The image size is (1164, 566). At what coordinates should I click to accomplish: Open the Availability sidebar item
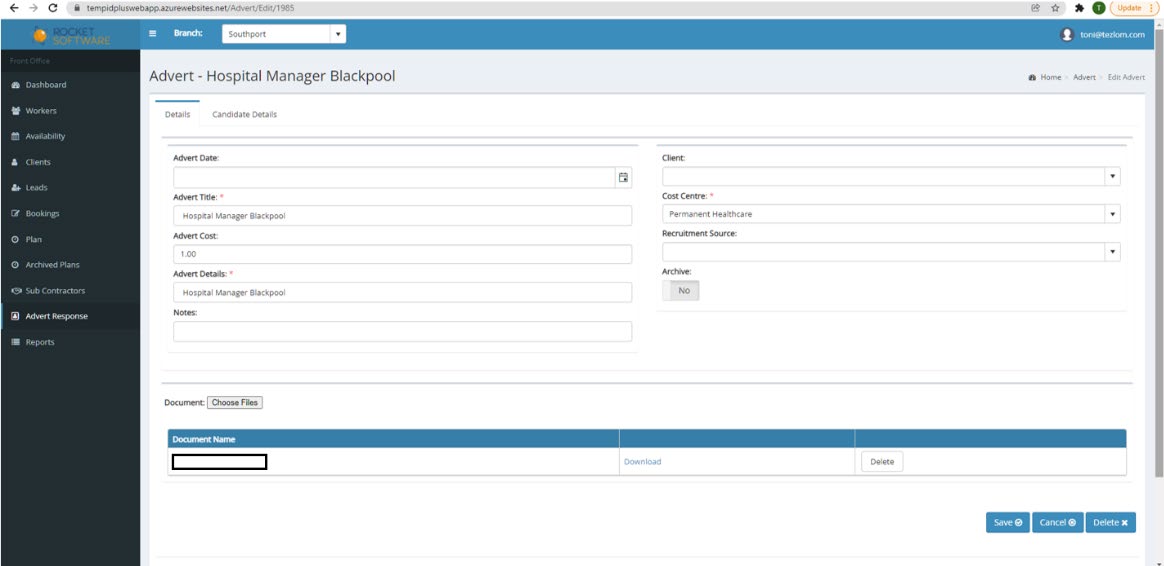(x=45, y=136)
